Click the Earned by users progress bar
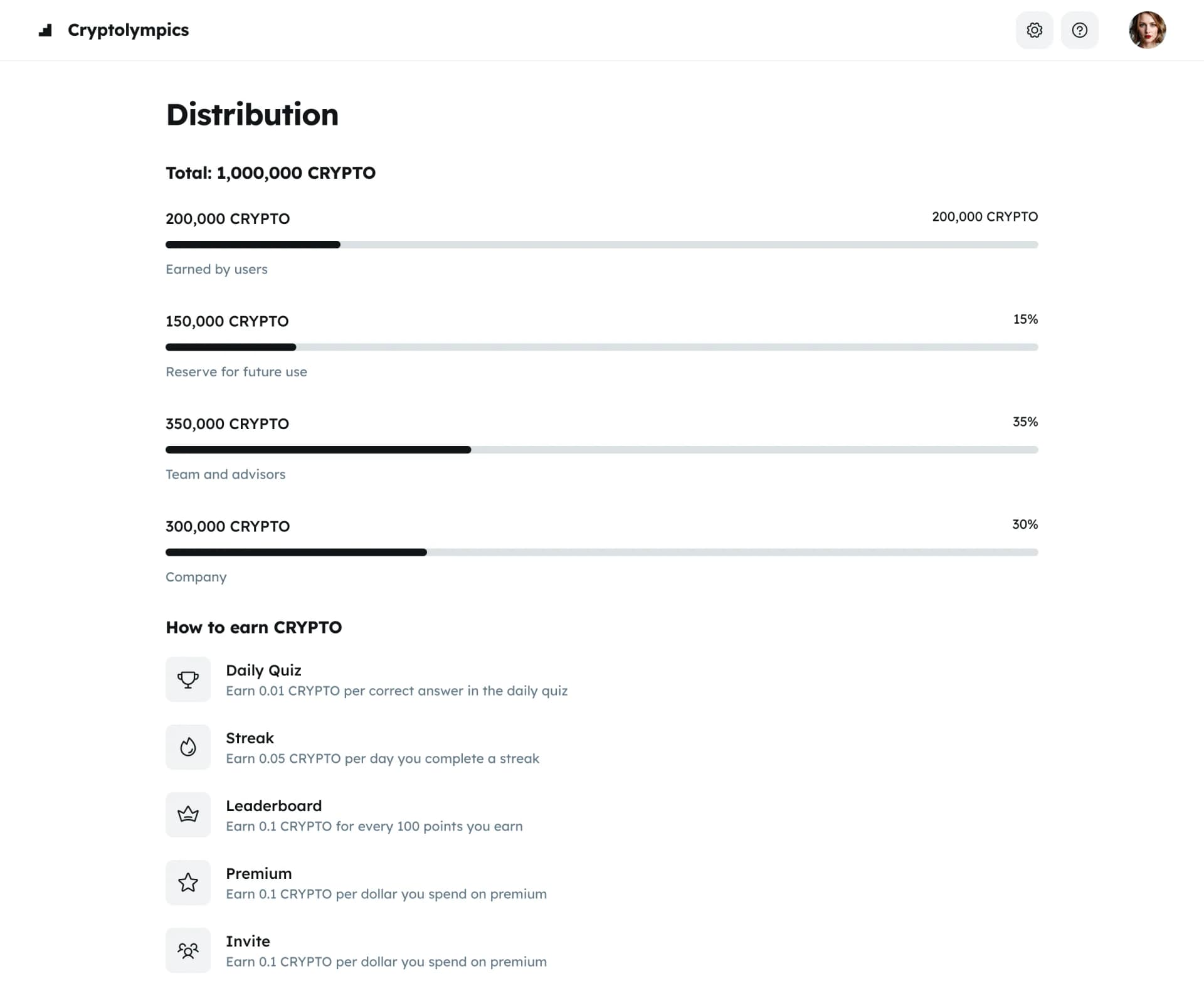 pos(601,245)
